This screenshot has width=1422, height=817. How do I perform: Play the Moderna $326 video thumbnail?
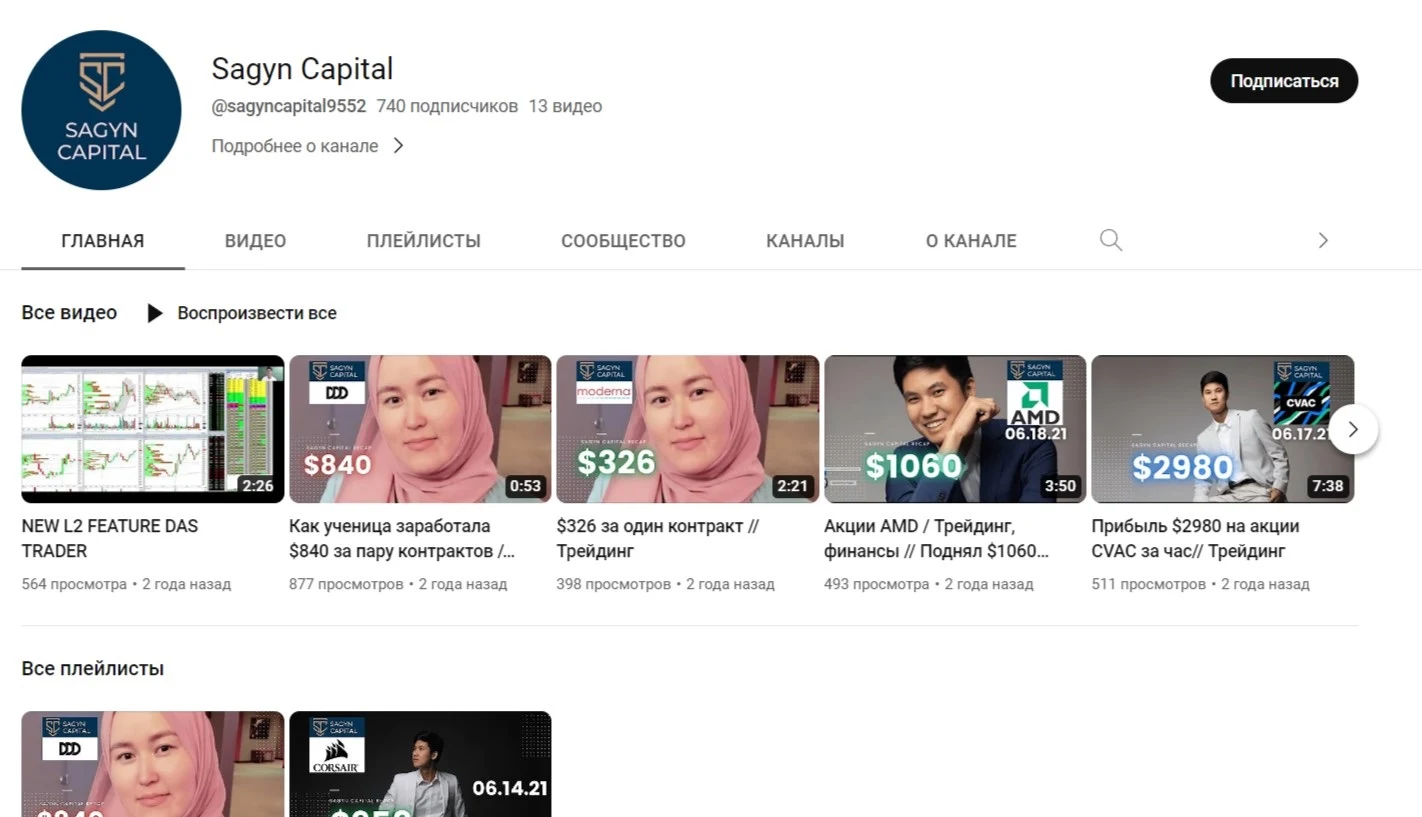pos(688,429)
